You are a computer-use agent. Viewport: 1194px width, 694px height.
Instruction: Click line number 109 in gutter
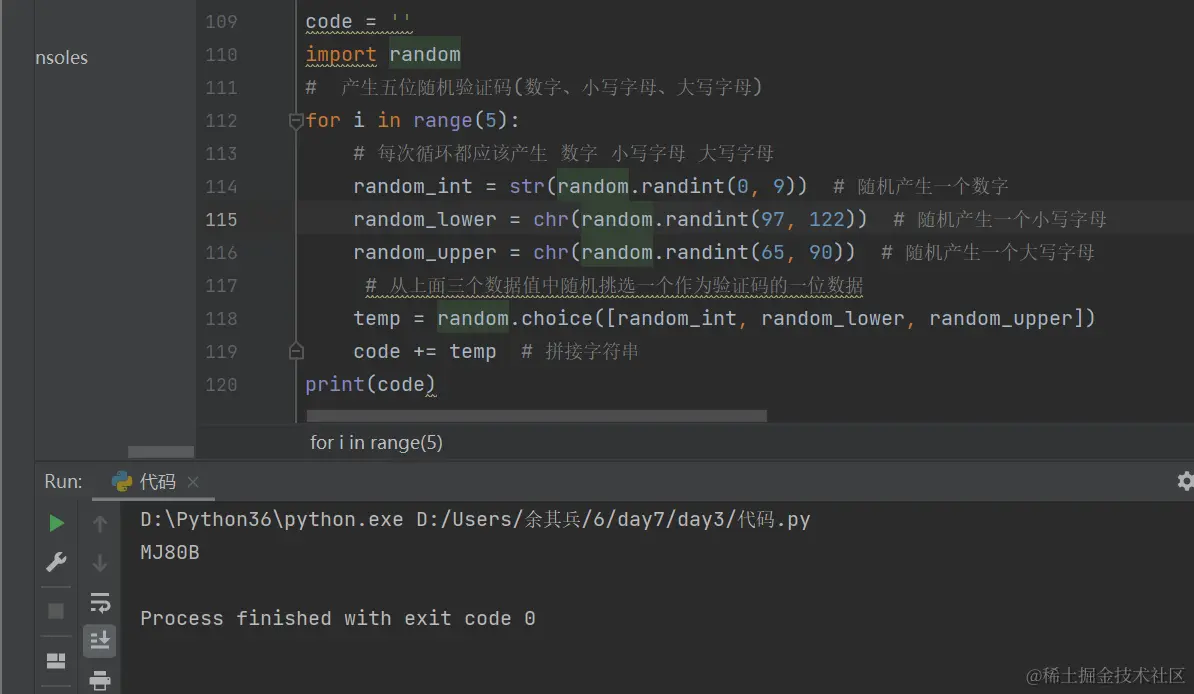coord(221,22)
